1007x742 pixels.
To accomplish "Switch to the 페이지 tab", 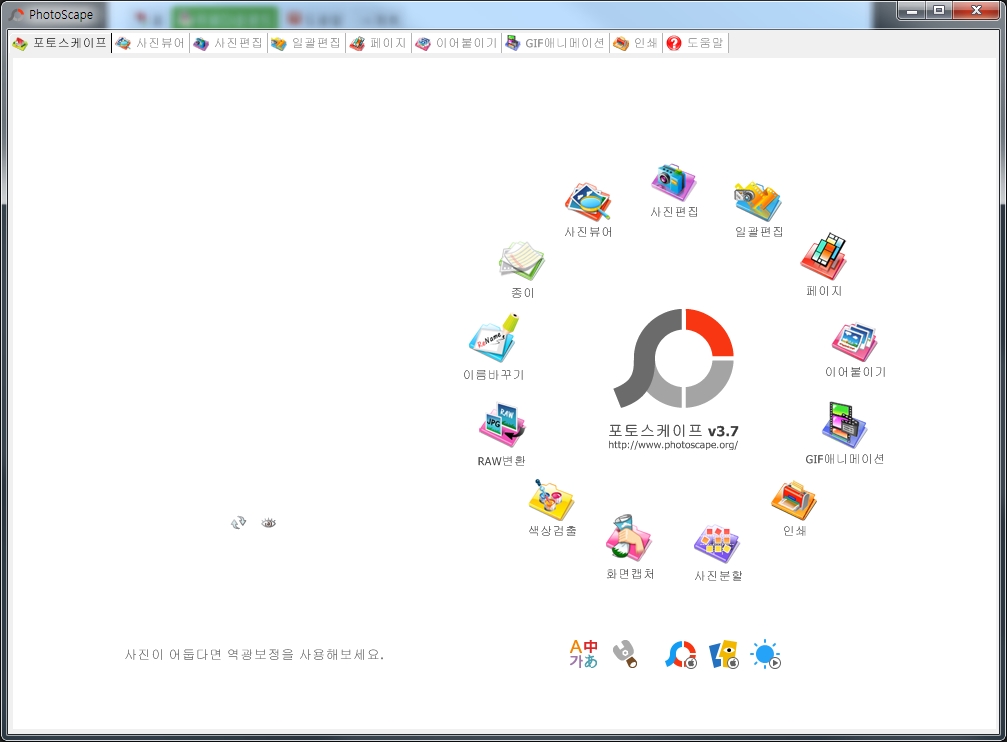I will tap(378, 43).
